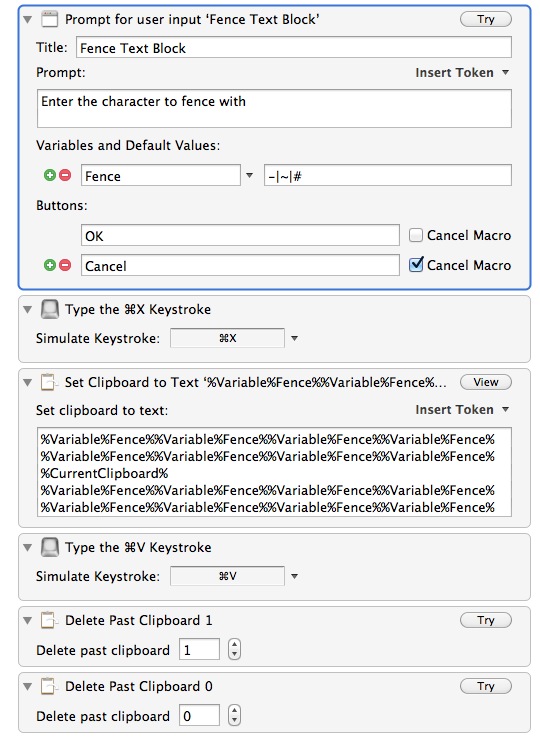Enable Cancel Macro checkbox for OK button
This screenshot has height=742, width=540.
tap(416, 235)
